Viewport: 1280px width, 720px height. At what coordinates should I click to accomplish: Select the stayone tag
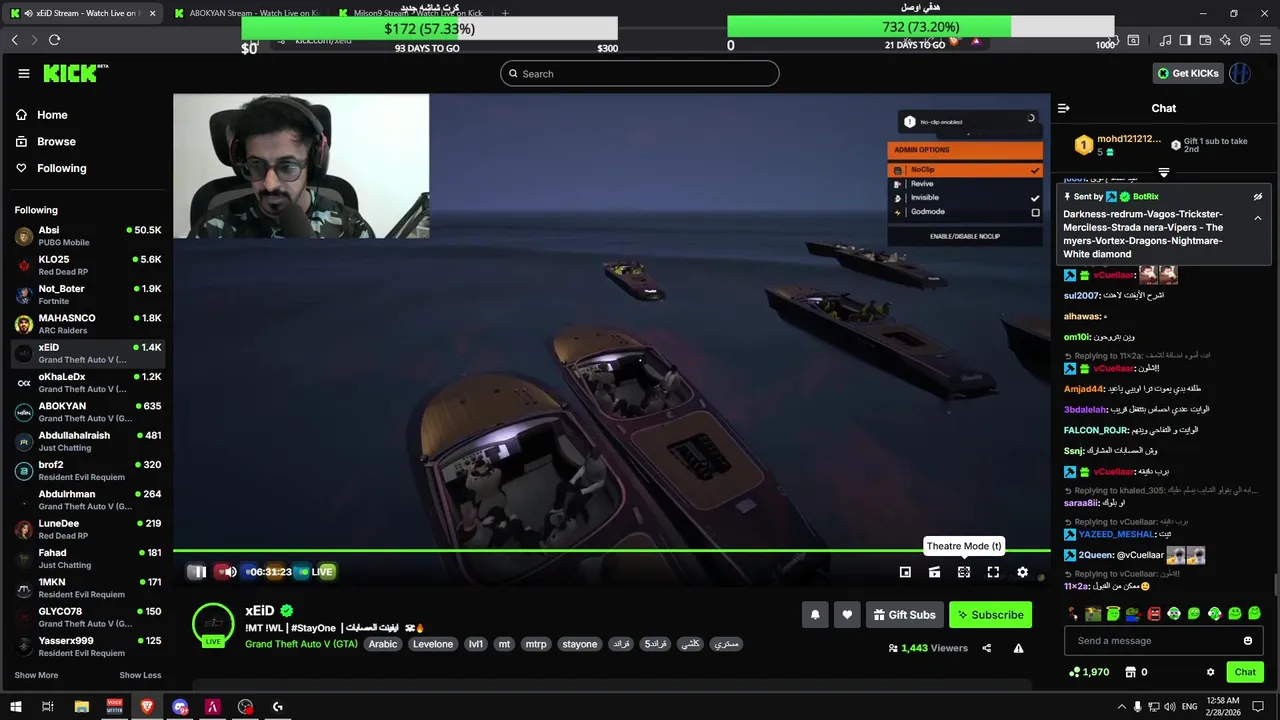coord(579,644)
